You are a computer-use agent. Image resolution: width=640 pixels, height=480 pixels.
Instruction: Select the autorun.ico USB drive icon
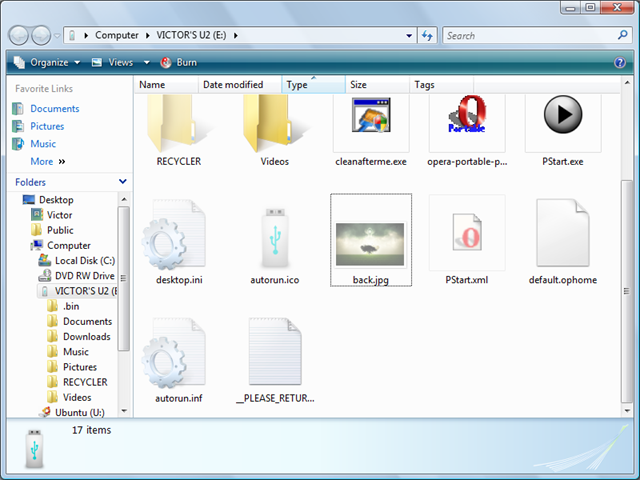[275, 237]
